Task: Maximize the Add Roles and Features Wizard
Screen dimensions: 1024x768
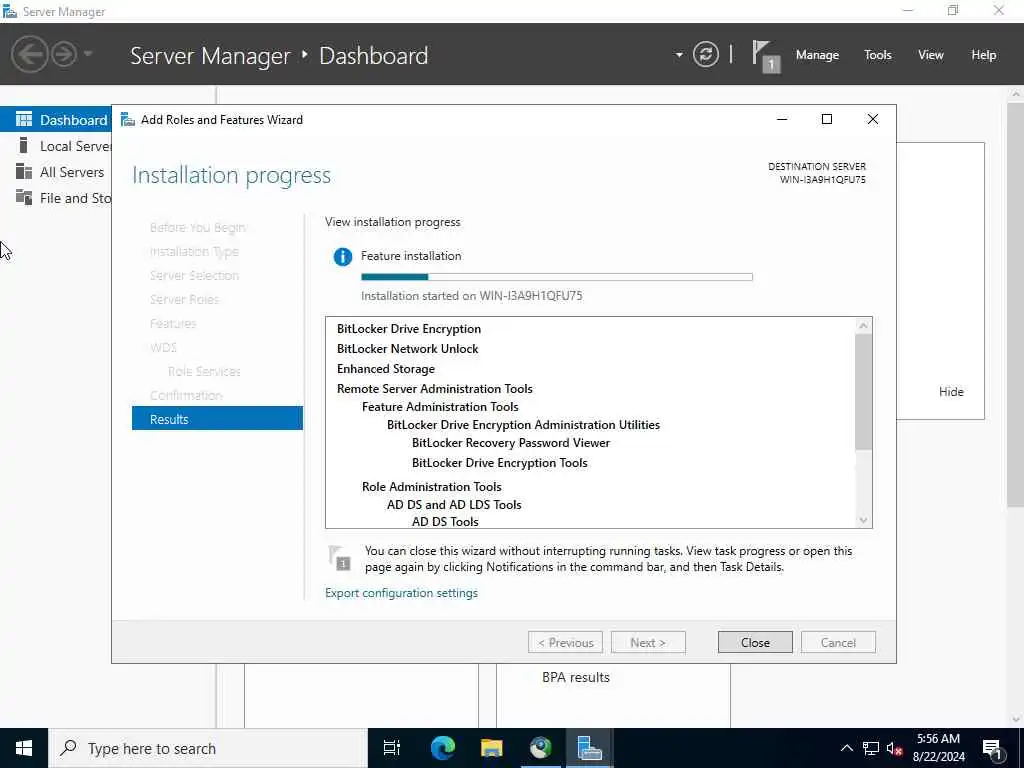Action: tap(827, 119)
